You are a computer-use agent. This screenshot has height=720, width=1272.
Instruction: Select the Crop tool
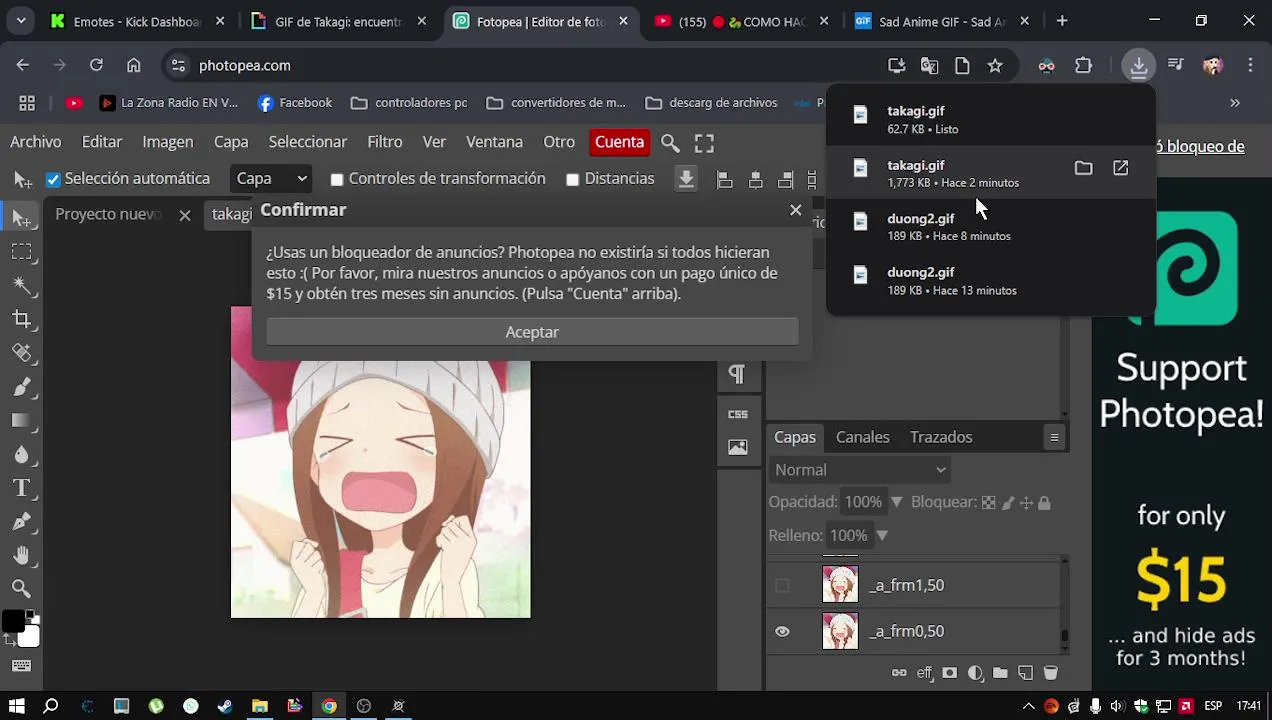(21, 319)
